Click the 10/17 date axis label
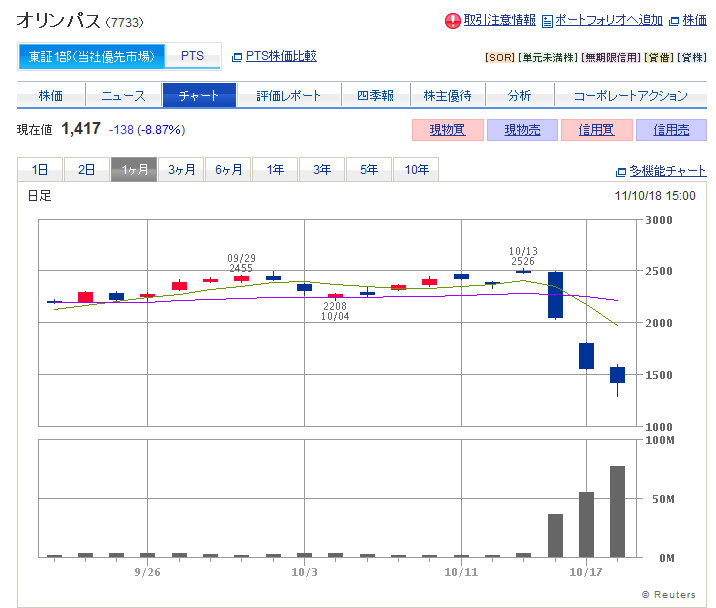Viewport: 716px width, 608px height. tap(586, 572)
